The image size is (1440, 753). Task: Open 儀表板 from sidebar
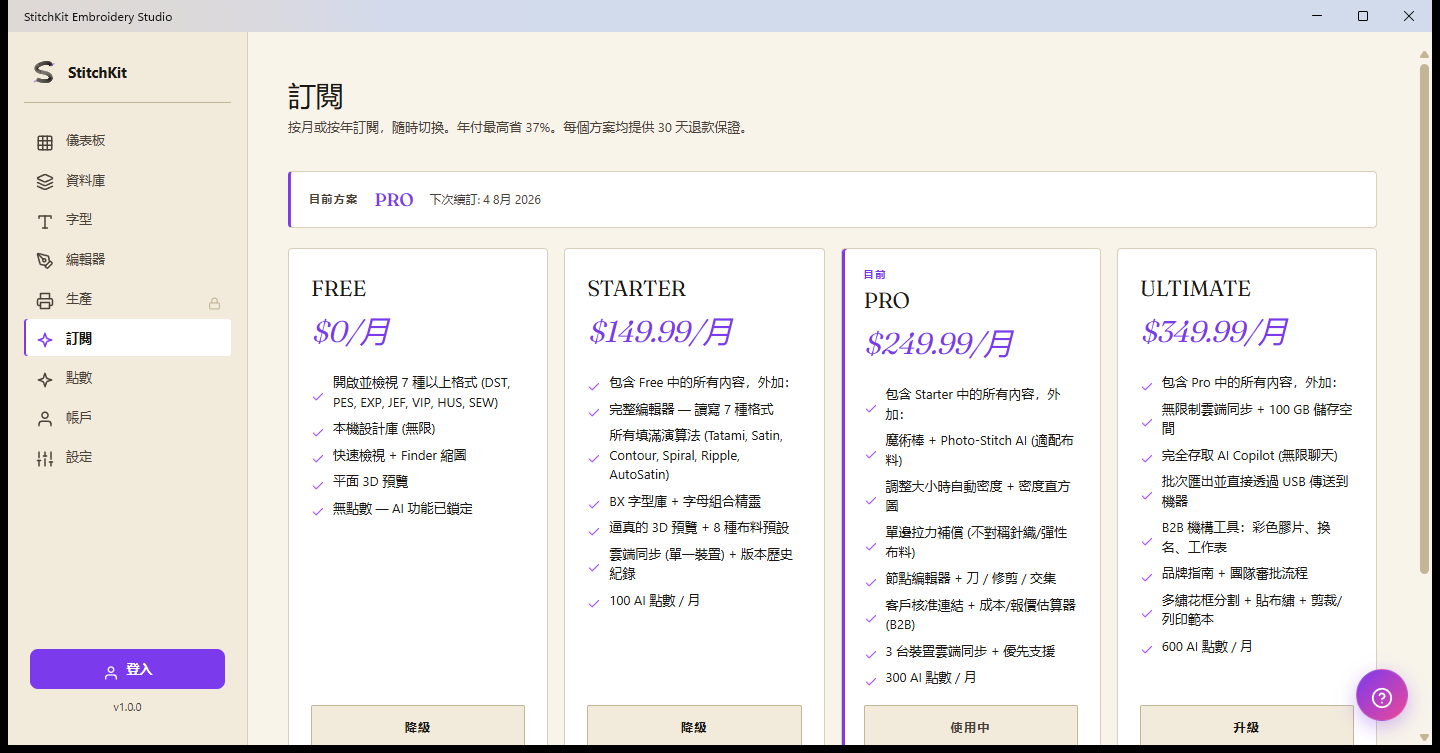pyautogui.click(x=128, y=141)
